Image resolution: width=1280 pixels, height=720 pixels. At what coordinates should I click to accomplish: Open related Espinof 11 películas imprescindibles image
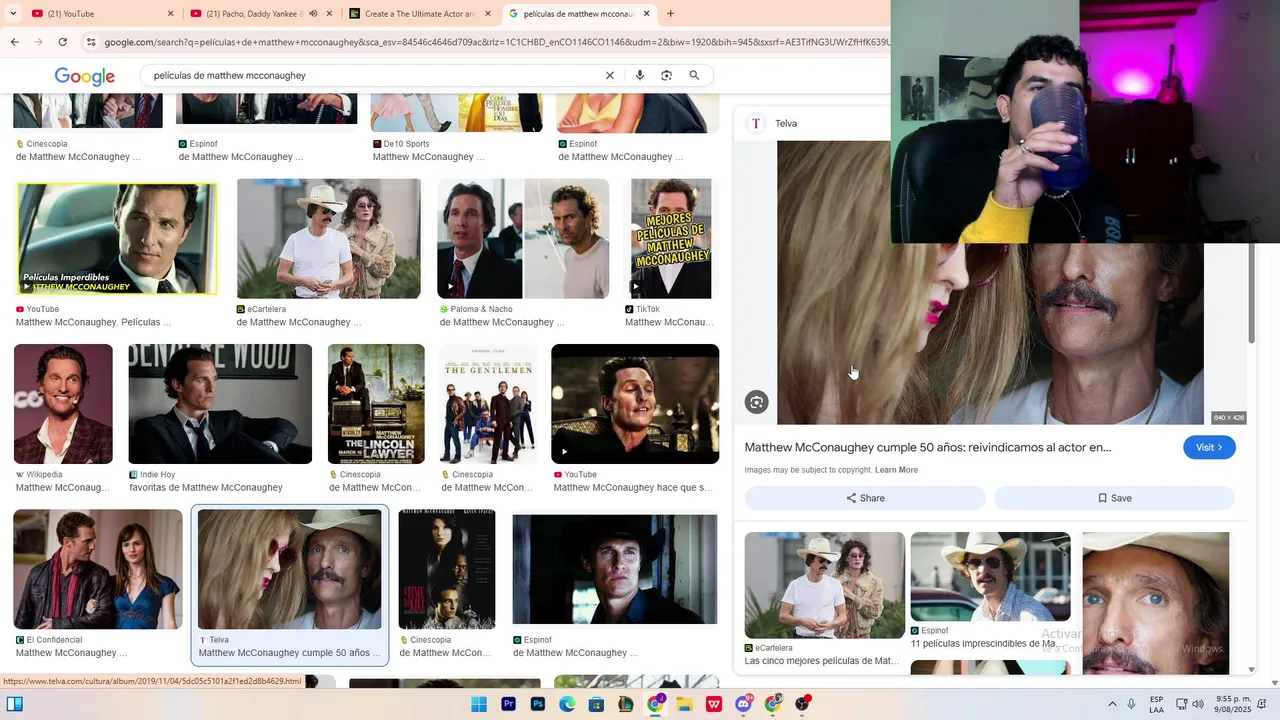990,577
